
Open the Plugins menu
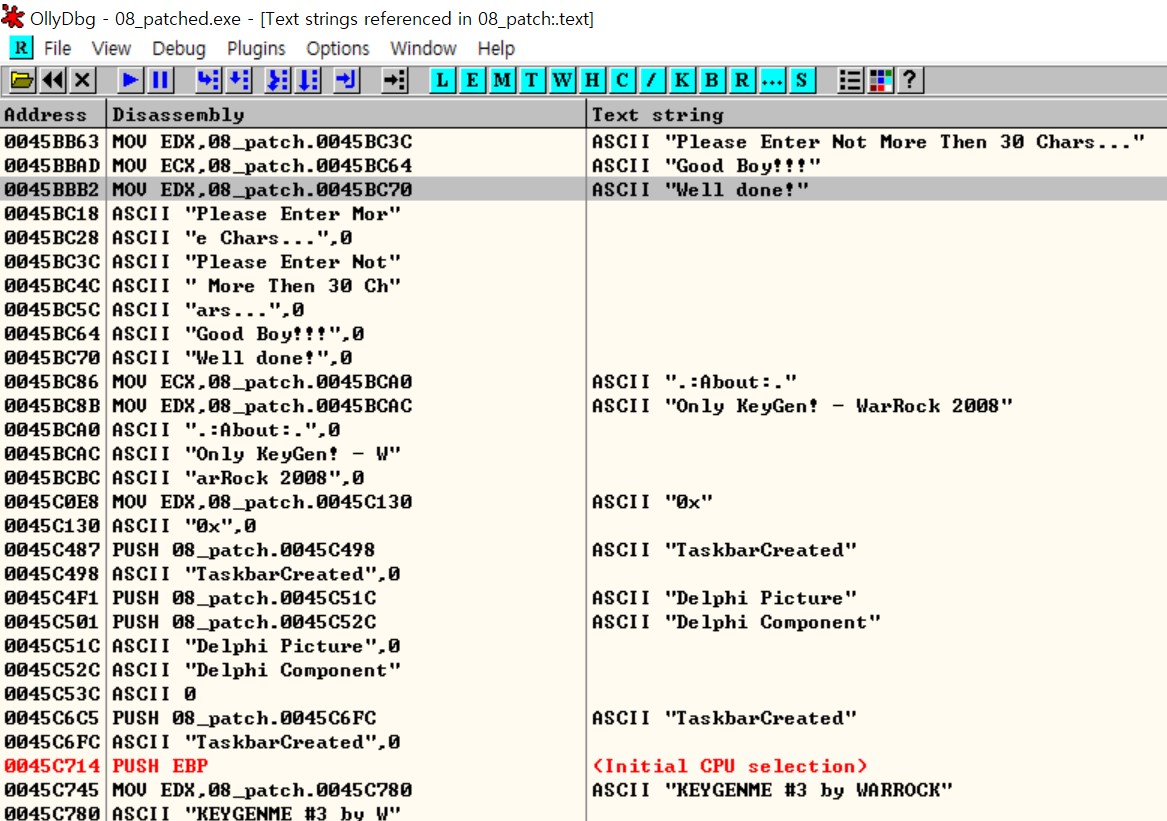tap(256, 48)
